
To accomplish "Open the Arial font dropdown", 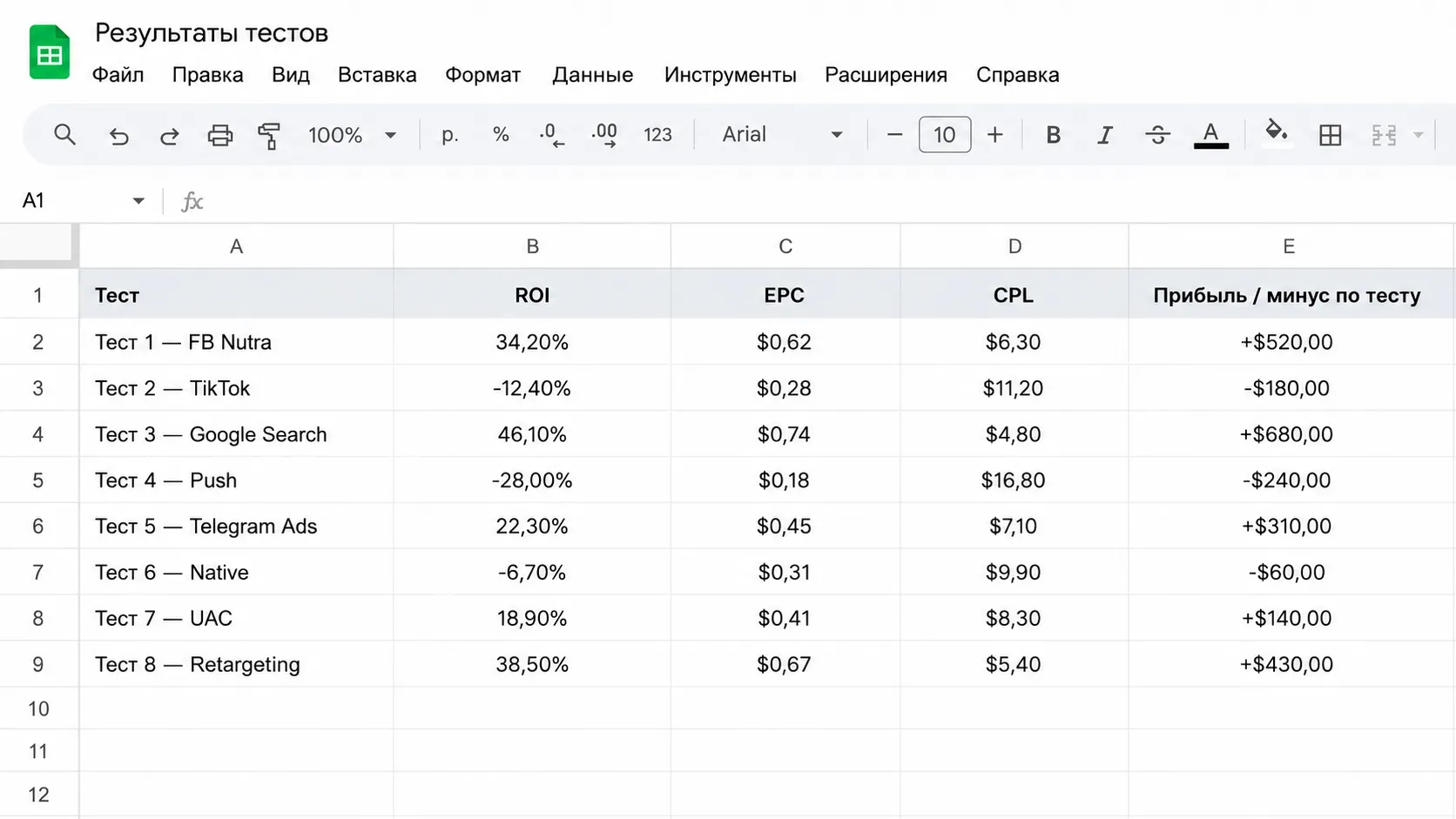I will [782, 135].
